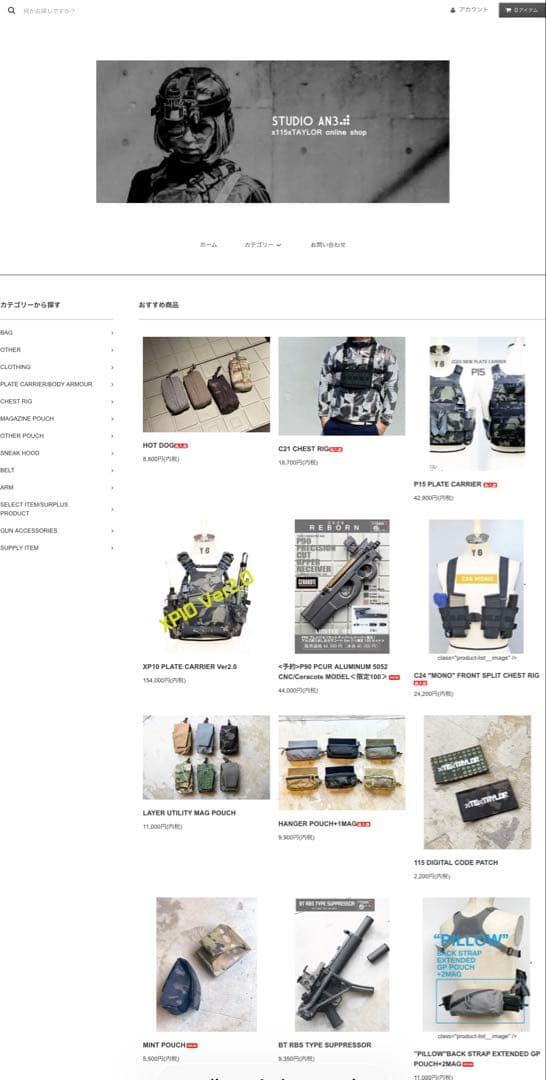Click the search magnifier icon
The width and height of the screenshot is (546, 1080).
tap(11, 11)
